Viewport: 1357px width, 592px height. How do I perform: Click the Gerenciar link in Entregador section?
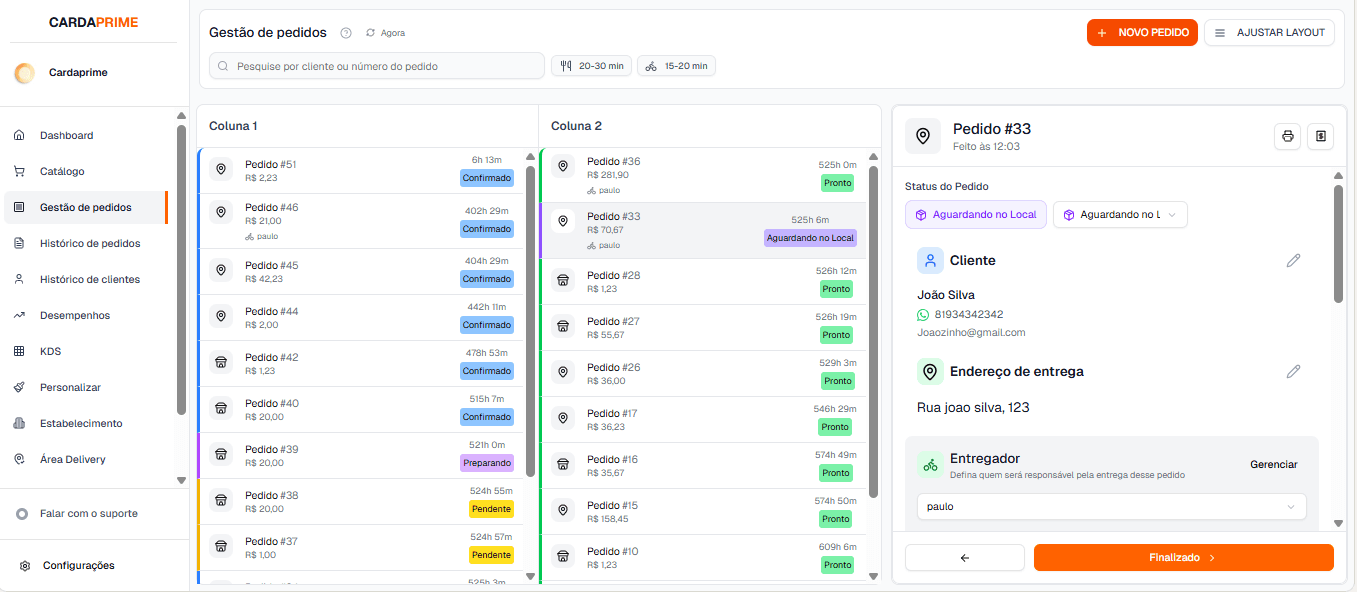coord(1273,464)
